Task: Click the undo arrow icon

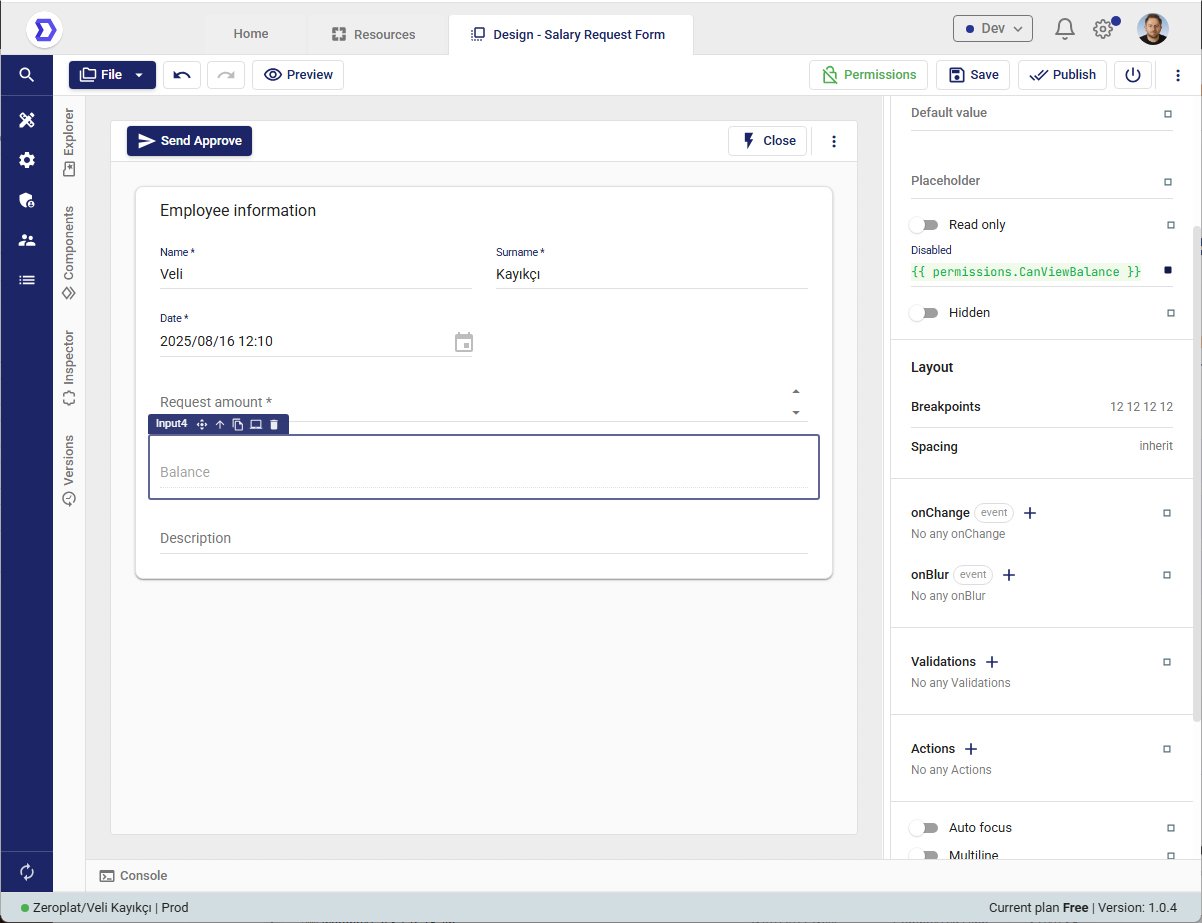Action: (x=182, y=75)
